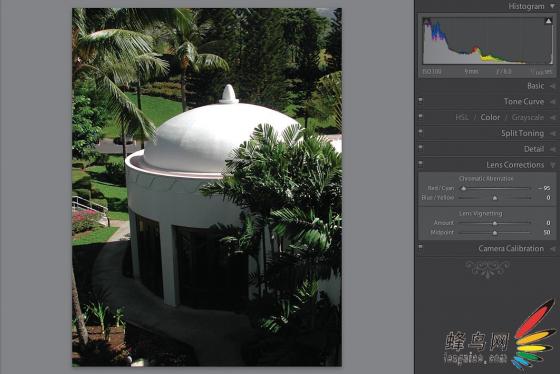Click the panel end ornament flourish
560x374 pixels.
coord(488,269)
